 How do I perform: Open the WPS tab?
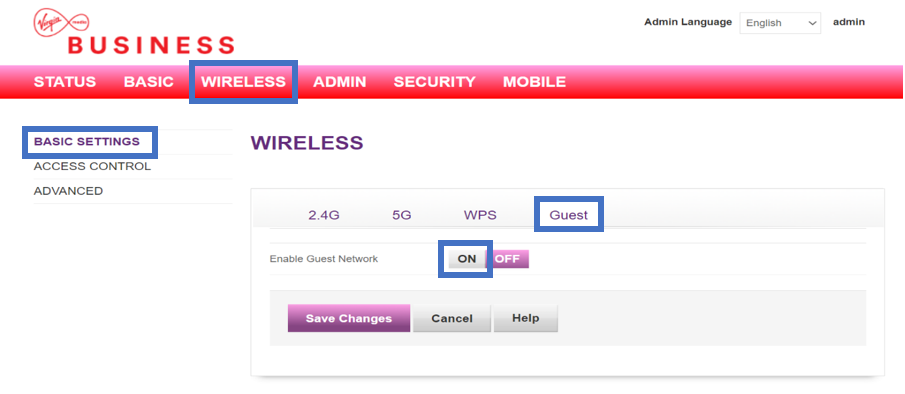(480, 216)
